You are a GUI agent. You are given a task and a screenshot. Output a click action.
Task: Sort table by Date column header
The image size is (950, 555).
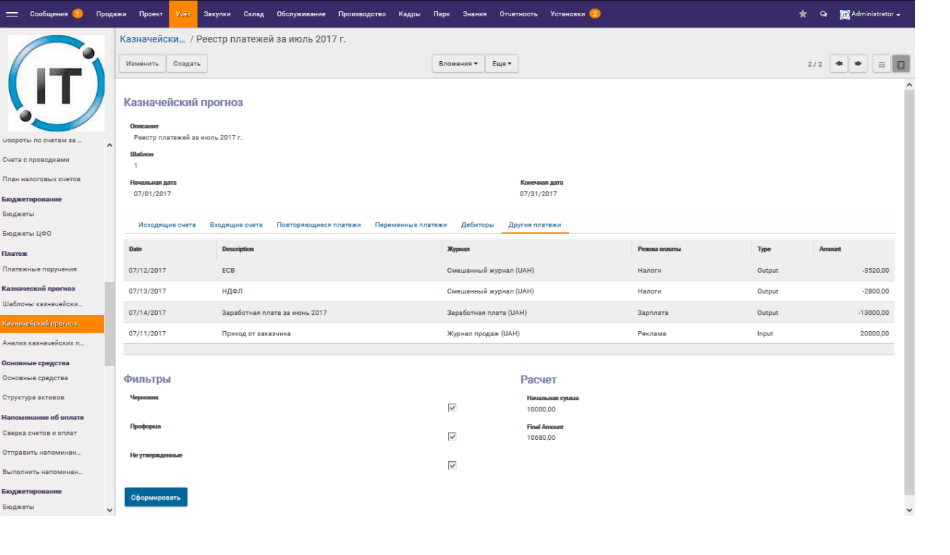point(136,249)
